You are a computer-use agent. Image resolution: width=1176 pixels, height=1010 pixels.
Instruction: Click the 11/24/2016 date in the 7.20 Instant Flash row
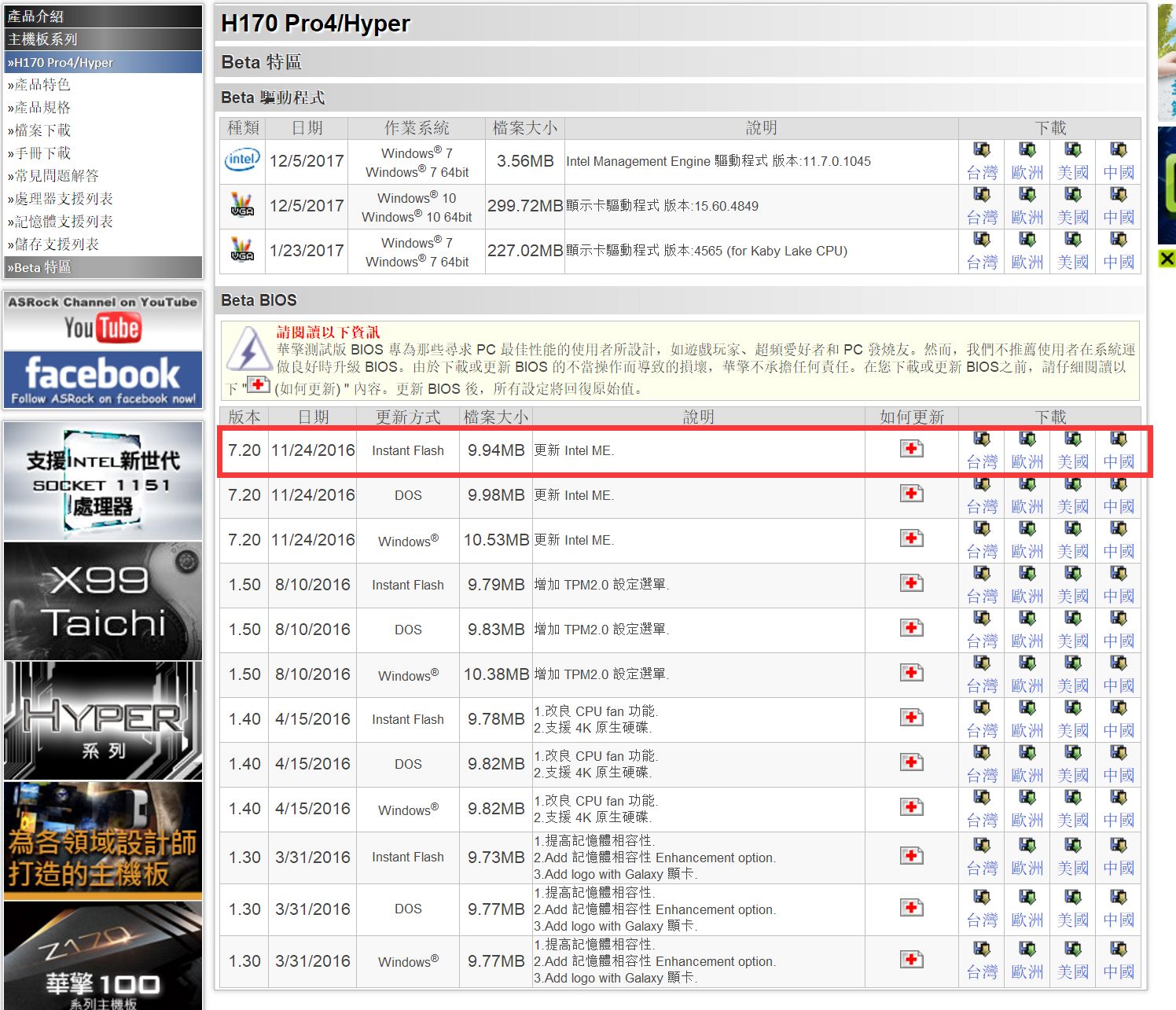click(313, 450)
